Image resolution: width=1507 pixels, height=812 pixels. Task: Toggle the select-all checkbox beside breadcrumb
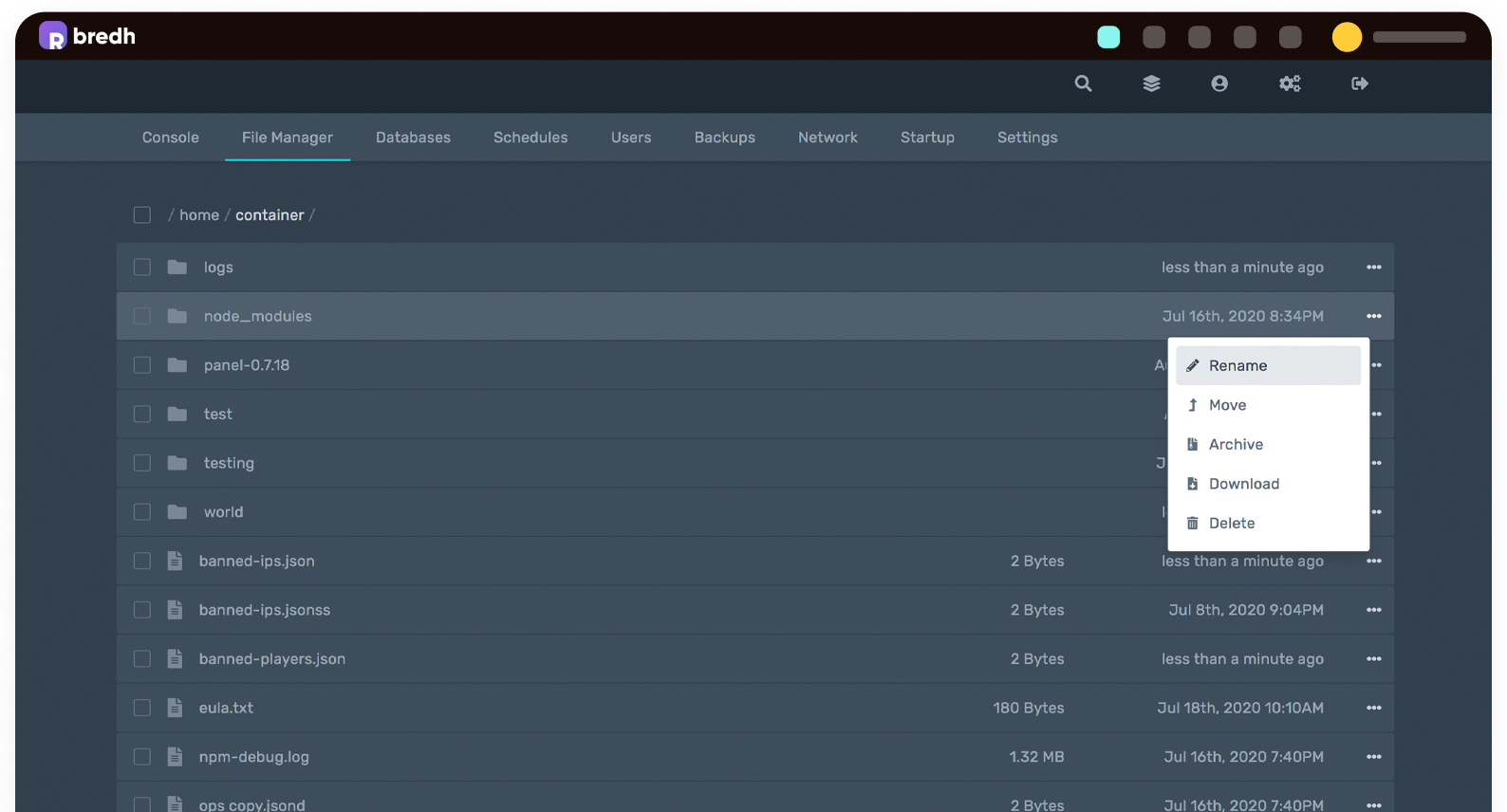click(142, 215)
